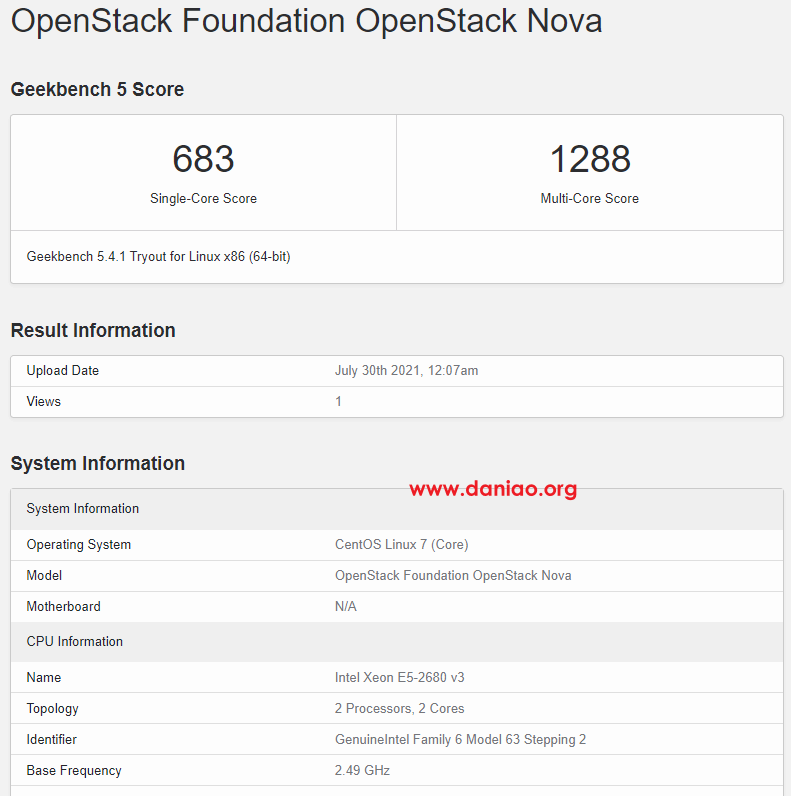Select the CentOS Linux 7 (Core) value
Screen dimensions: 791x796
pos(402,545)
